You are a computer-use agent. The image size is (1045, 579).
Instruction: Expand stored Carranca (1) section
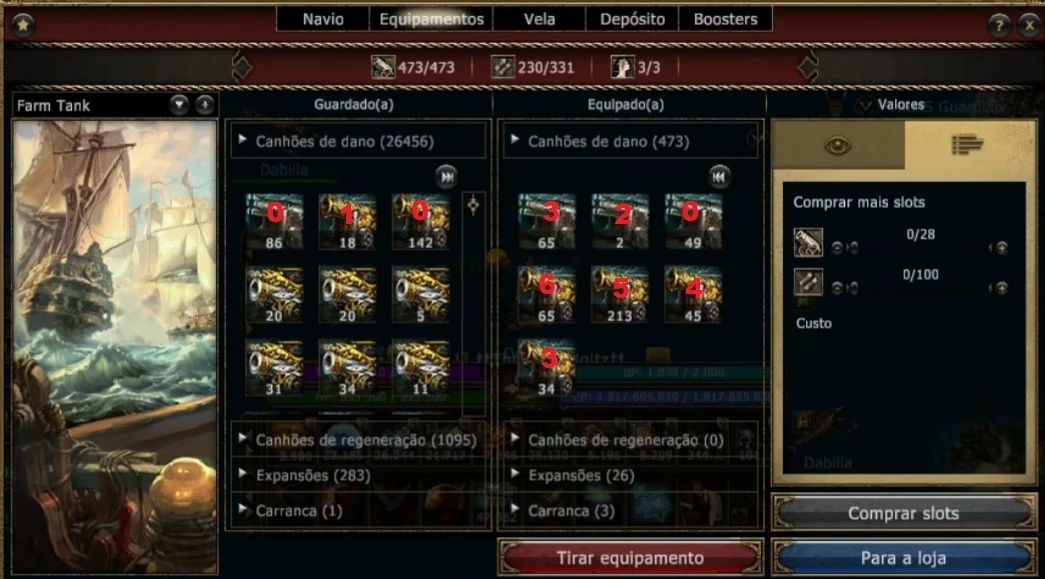click(x=359, y=510)
